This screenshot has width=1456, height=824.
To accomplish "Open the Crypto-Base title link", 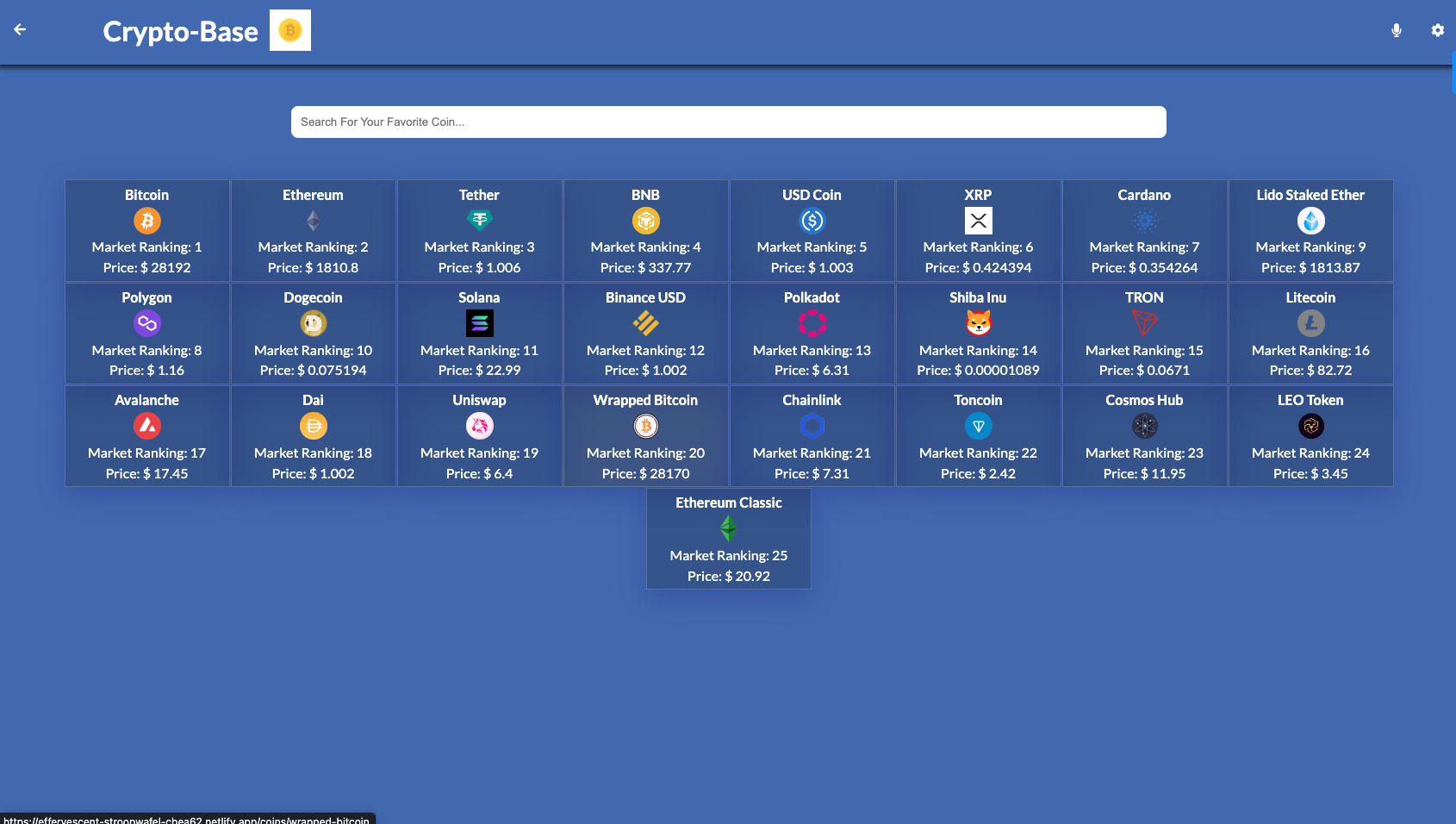I will pyautogui.click(x=180, y=31).
